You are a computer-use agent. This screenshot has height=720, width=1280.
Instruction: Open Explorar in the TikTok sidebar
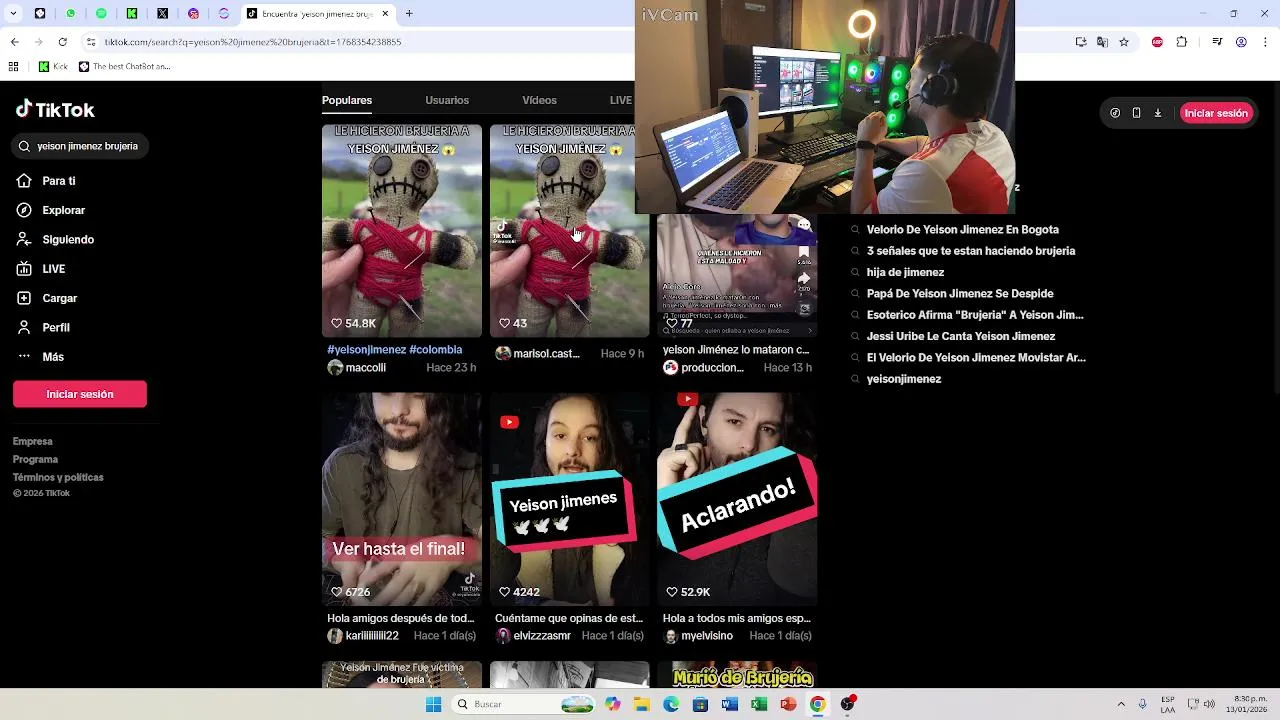point(51,210)
